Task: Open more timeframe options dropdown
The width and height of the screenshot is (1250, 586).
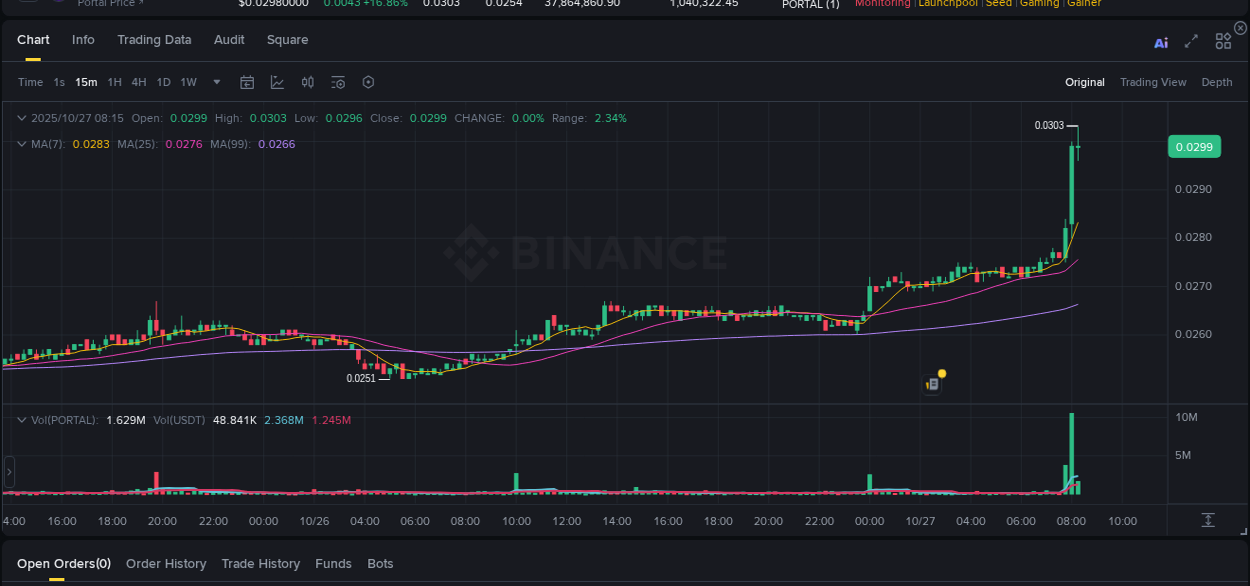Action: pyautogui.click(x=216, y=82)
